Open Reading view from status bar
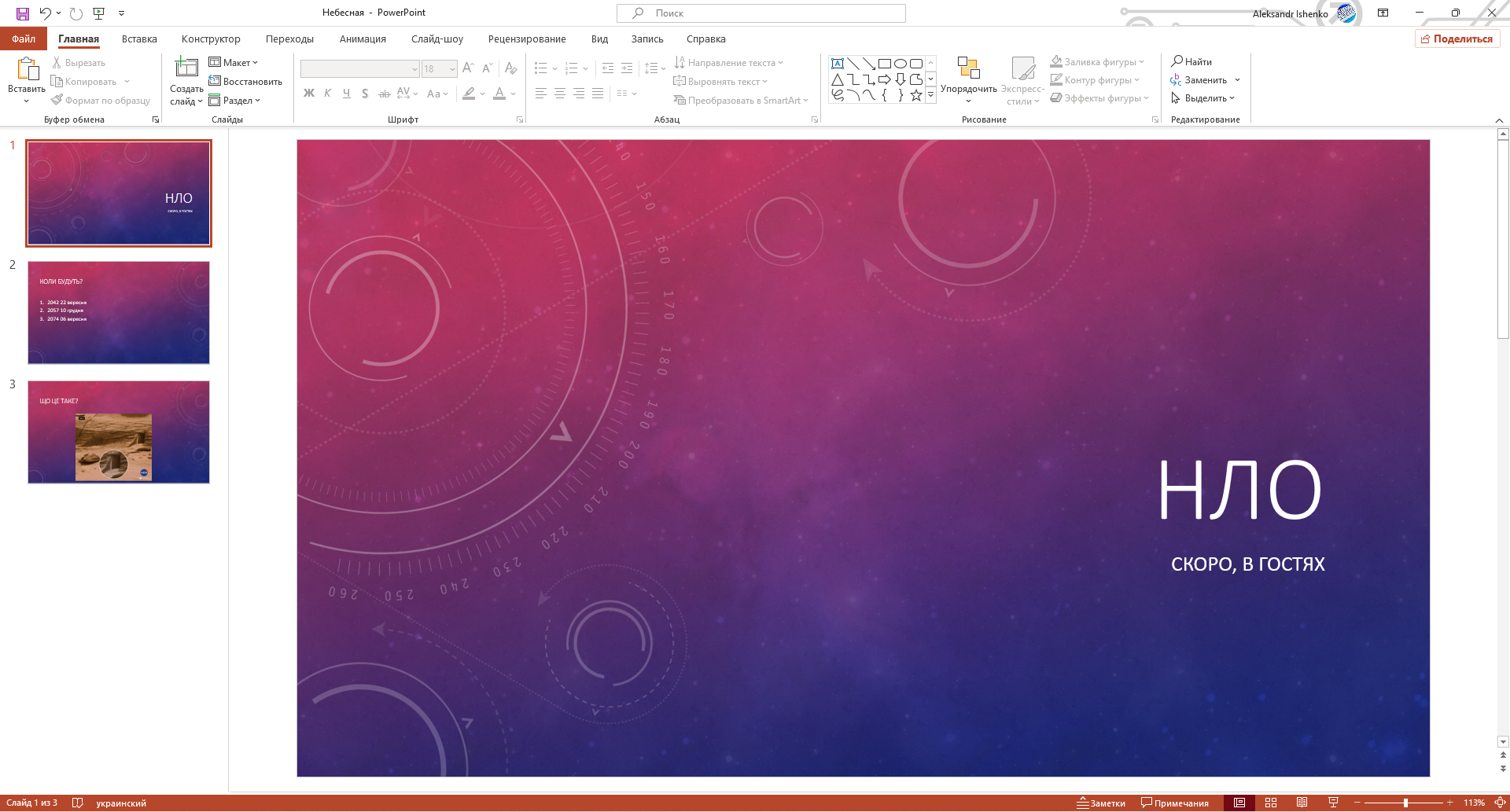Screen dimensions: 1510x812 point(1302,803)
